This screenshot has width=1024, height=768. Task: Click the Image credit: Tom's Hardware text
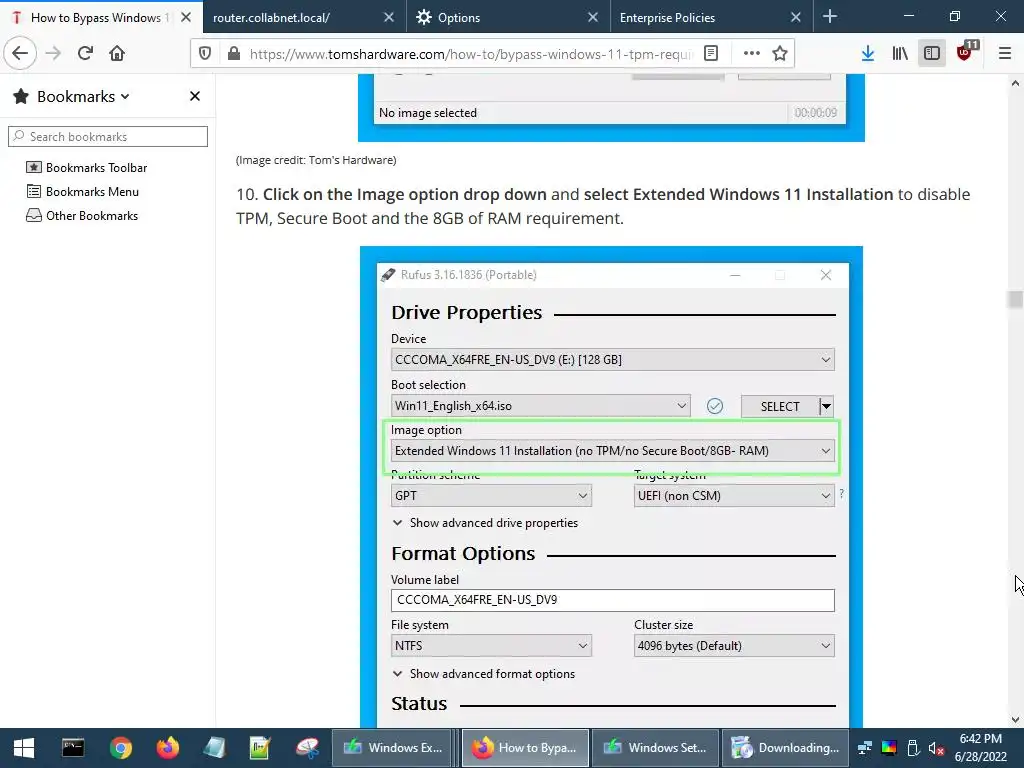coord(316,160)
